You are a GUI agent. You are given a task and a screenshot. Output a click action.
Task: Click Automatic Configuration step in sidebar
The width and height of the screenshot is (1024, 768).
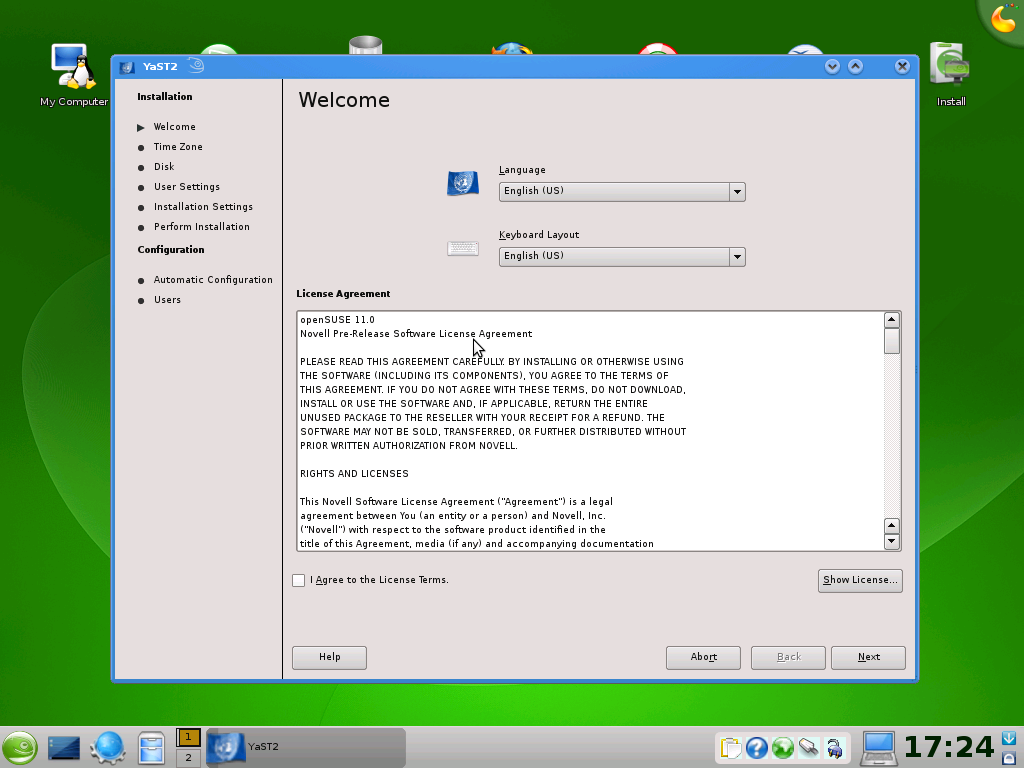pos(213,280)
